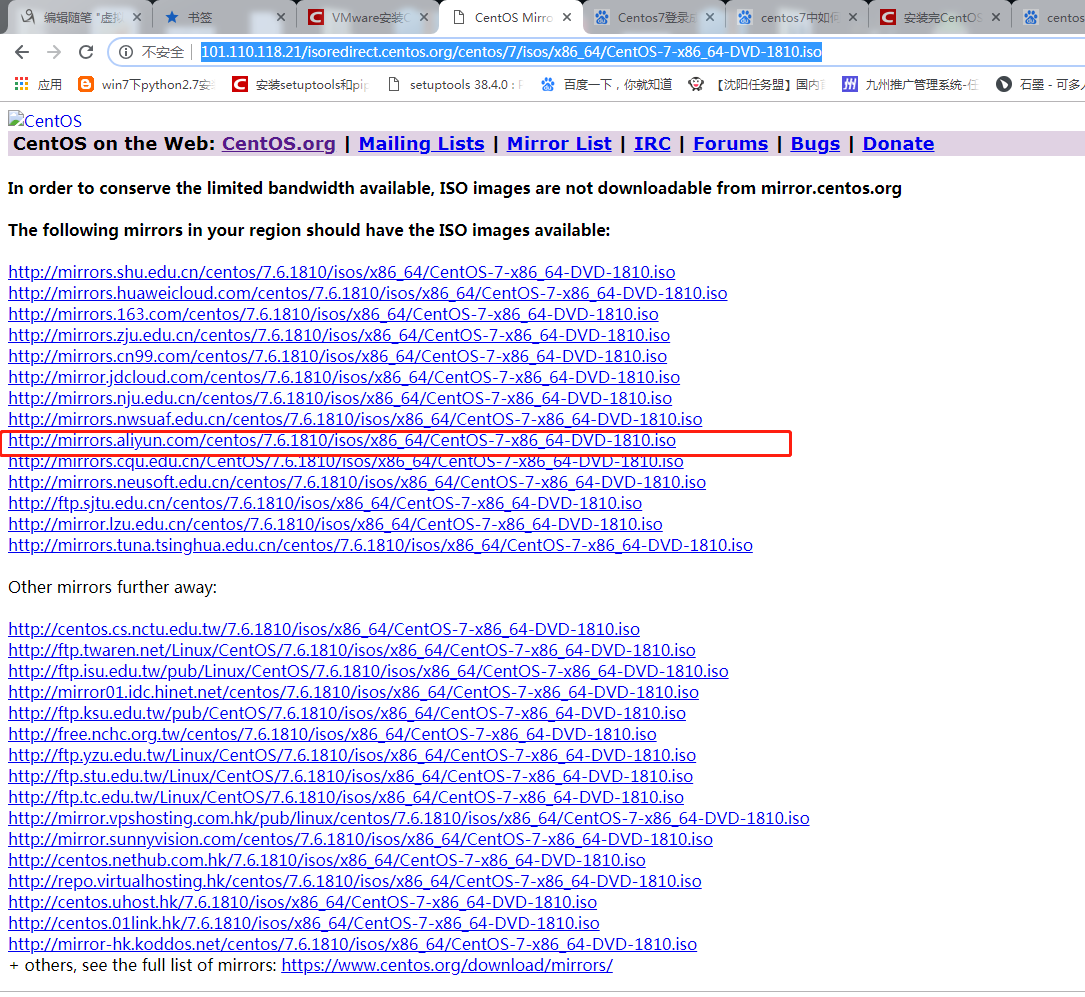This screenshot has width=1085, height=997.
Task: Open the Bugs link
Action: point(815,143)
